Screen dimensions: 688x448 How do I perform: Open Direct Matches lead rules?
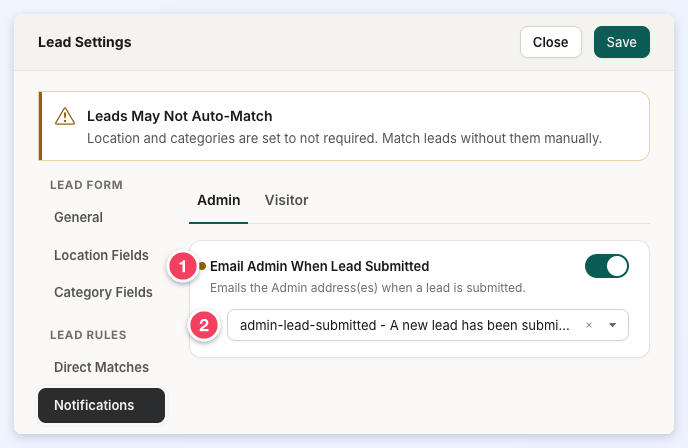click(x=101, y=367)
